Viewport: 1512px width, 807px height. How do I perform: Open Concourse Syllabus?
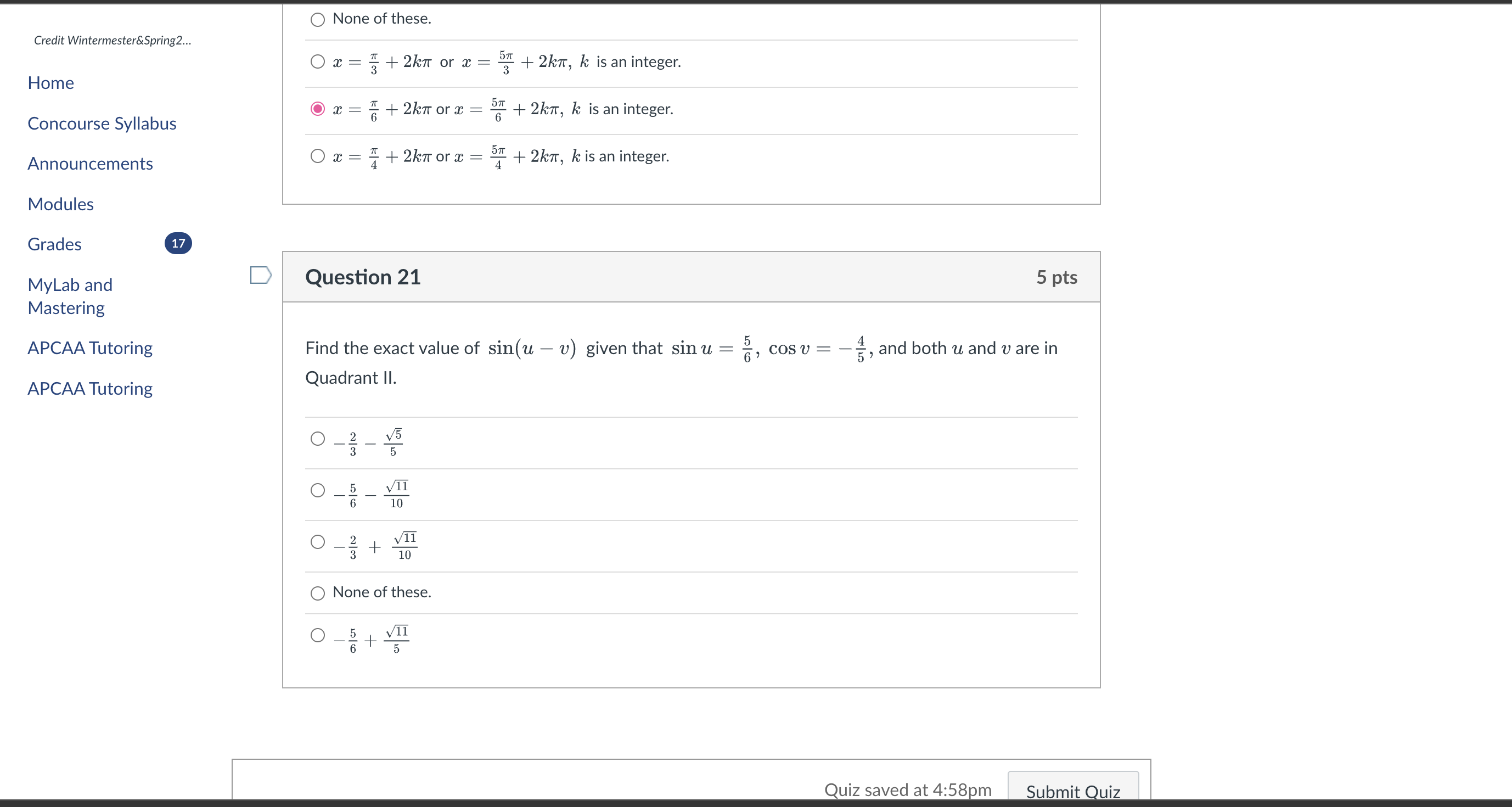[x=102, y=123]
